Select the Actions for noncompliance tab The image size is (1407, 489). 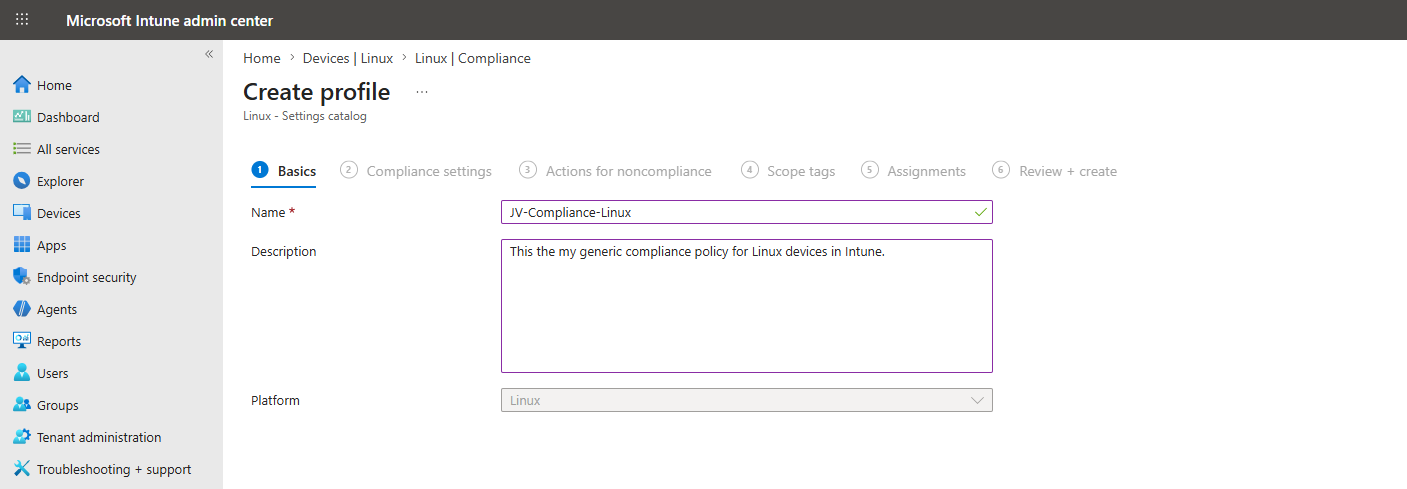pyautogui.click(x=616, y=171)
